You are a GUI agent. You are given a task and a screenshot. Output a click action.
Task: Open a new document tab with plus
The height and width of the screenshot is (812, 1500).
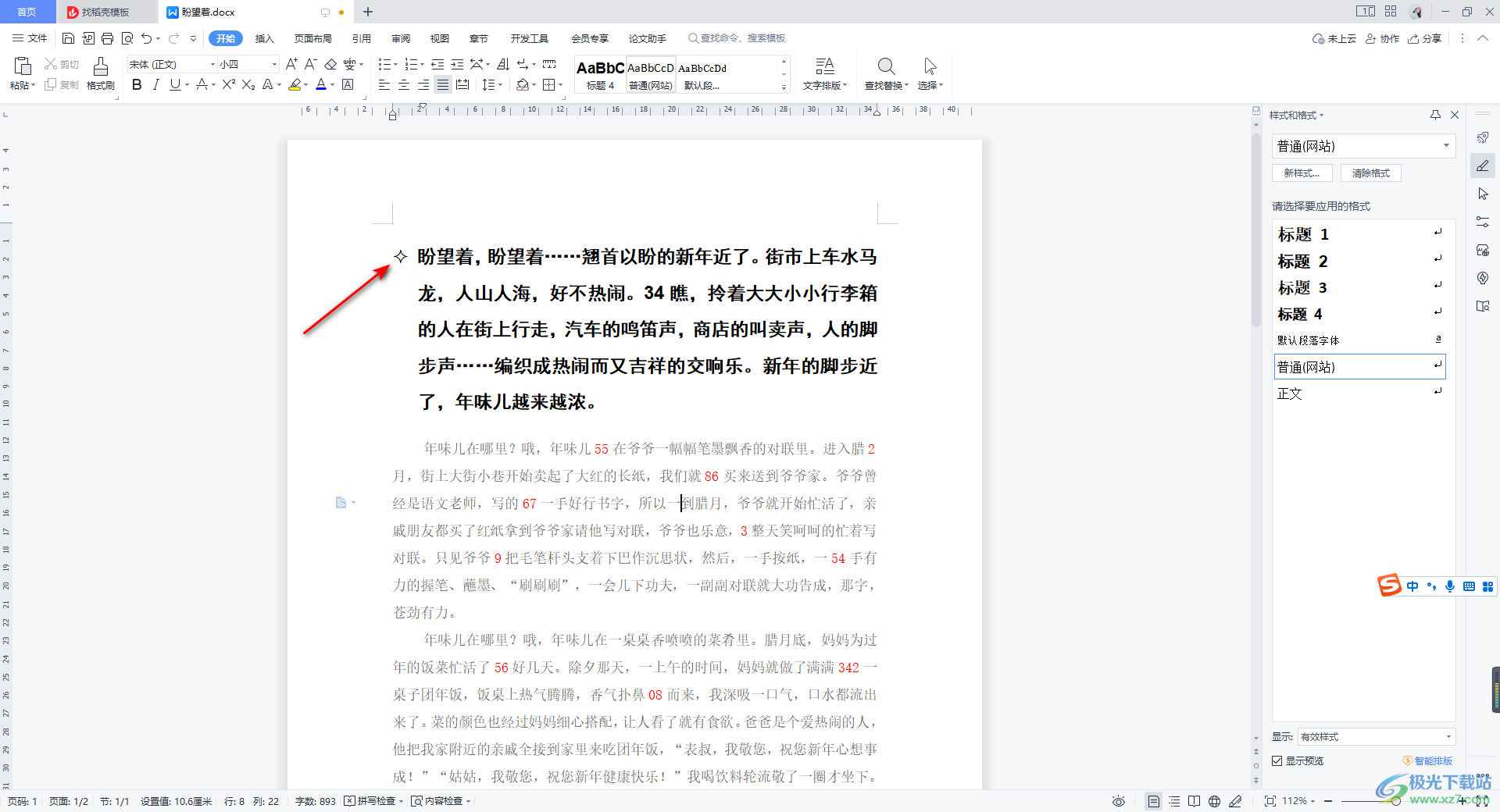pos(368,12)
